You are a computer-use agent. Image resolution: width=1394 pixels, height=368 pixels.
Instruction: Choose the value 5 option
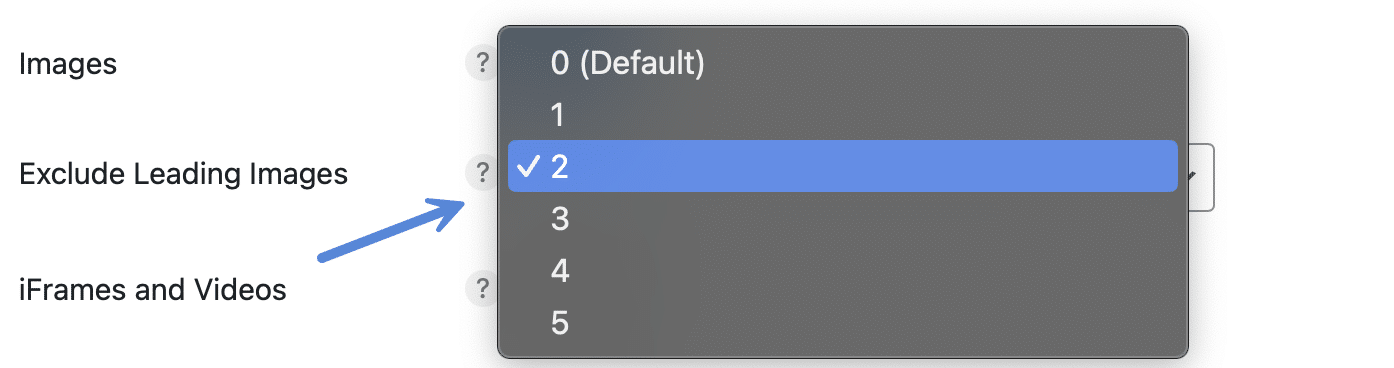(843, 322)
